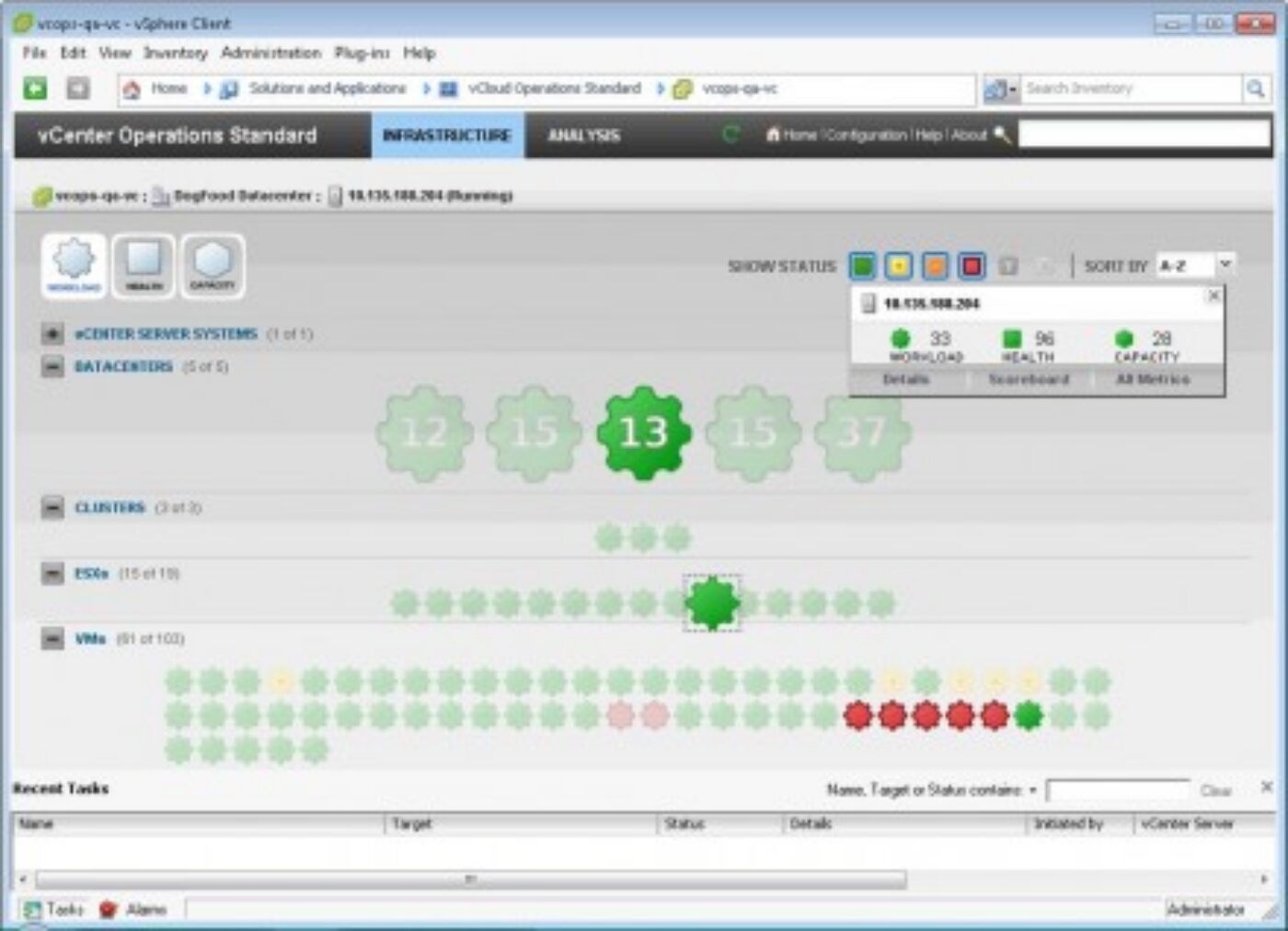Click the highlighted ESX host badge
Image resolution: width=1288 pixels, height=931 pixels.
click(712, 603)
